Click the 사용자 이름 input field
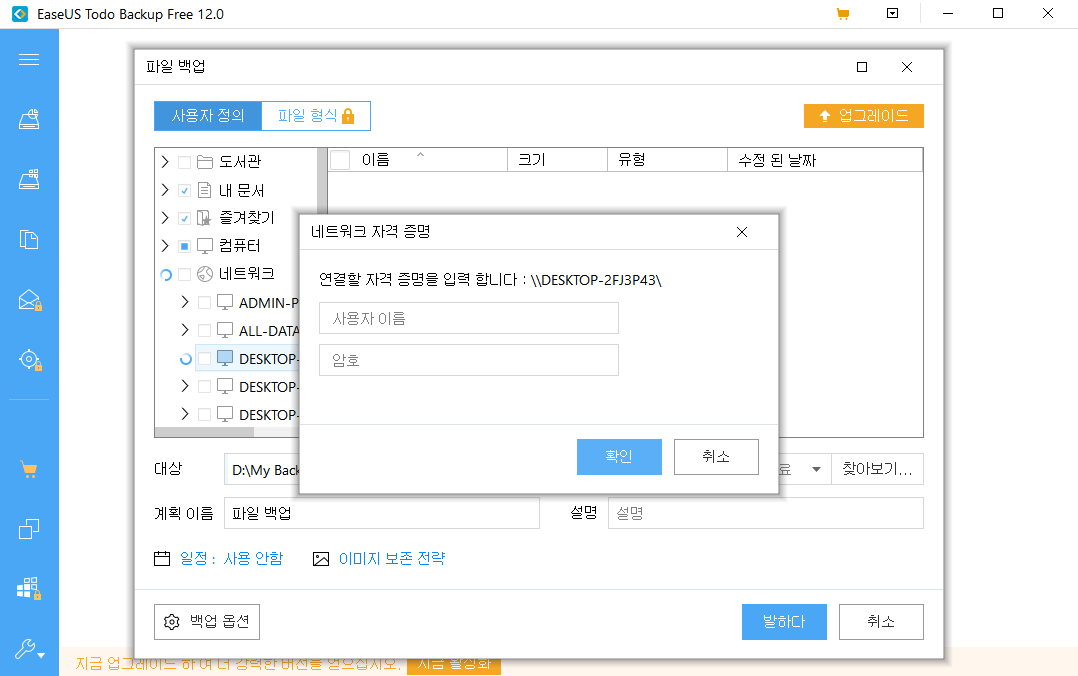Viewport: 1078px width, 676px height. 468,317
